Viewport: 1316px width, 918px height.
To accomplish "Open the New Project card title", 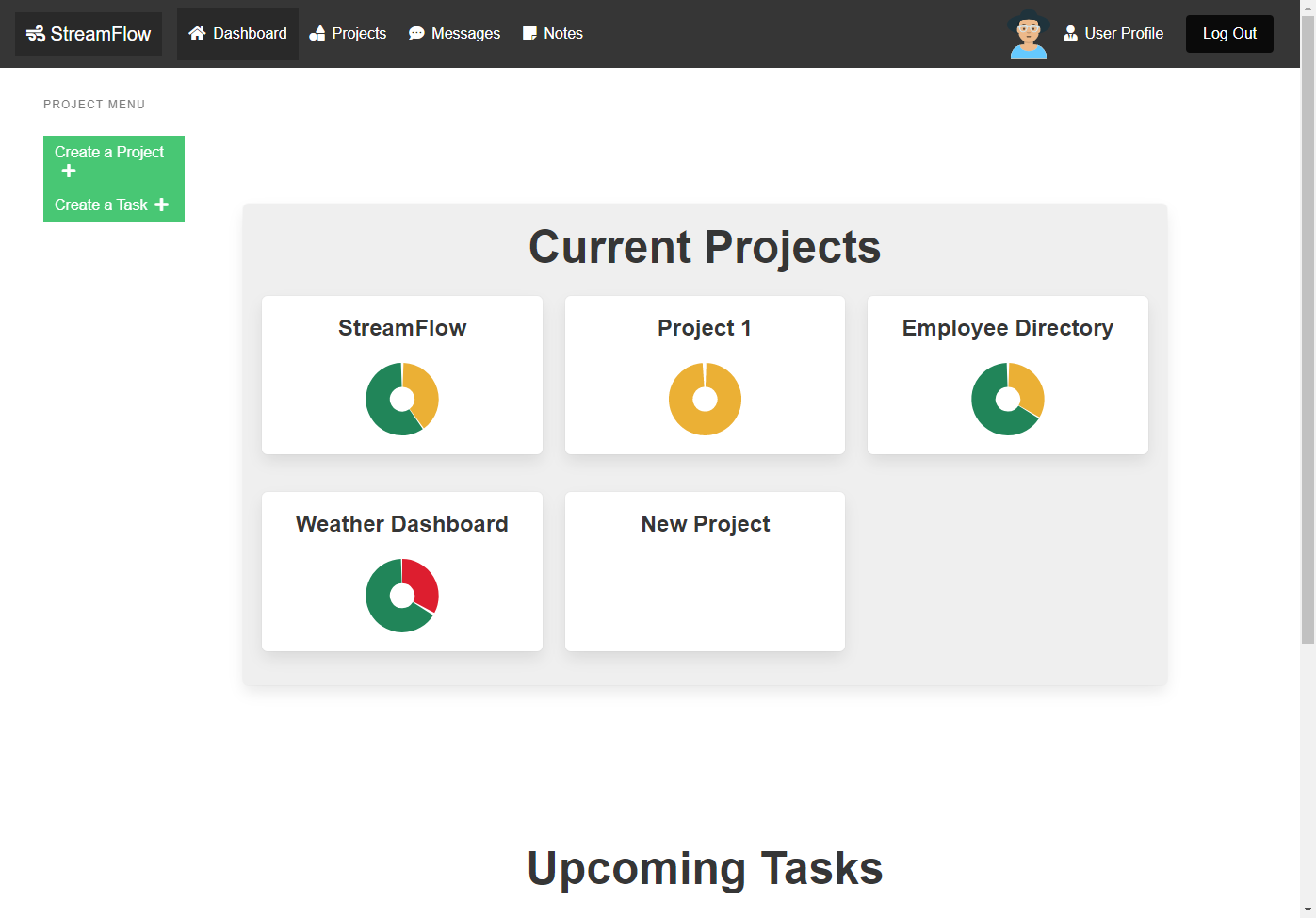I will (706, 524).
